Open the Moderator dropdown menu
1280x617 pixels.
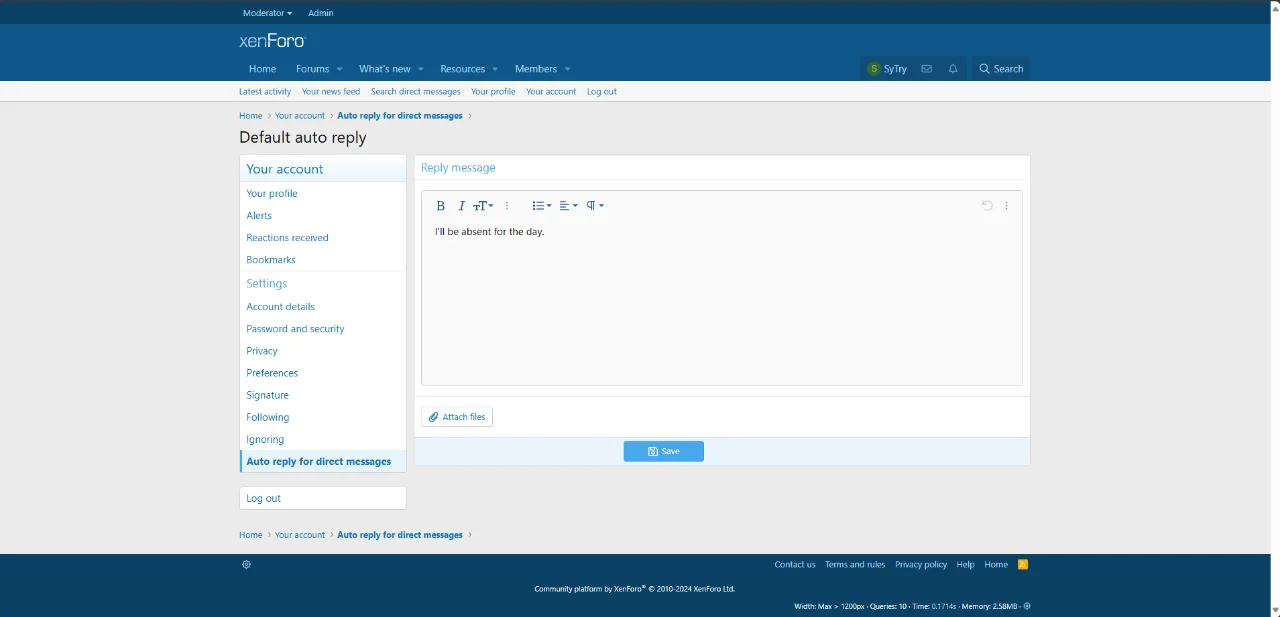click(267, 13)
